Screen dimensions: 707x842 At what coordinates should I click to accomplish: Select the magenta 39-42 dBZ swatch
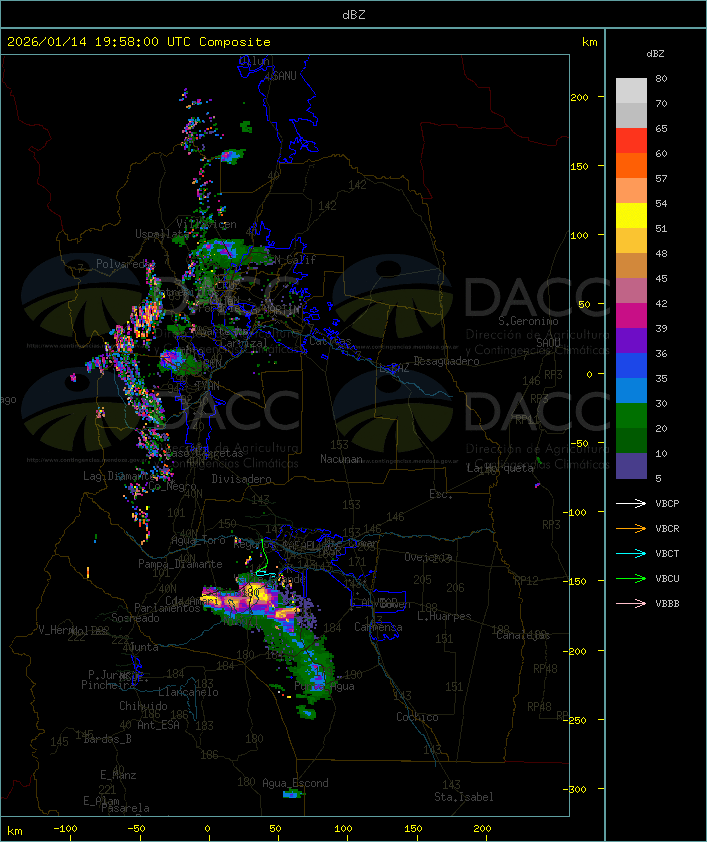pyautogui.click(x=631, y=316)
